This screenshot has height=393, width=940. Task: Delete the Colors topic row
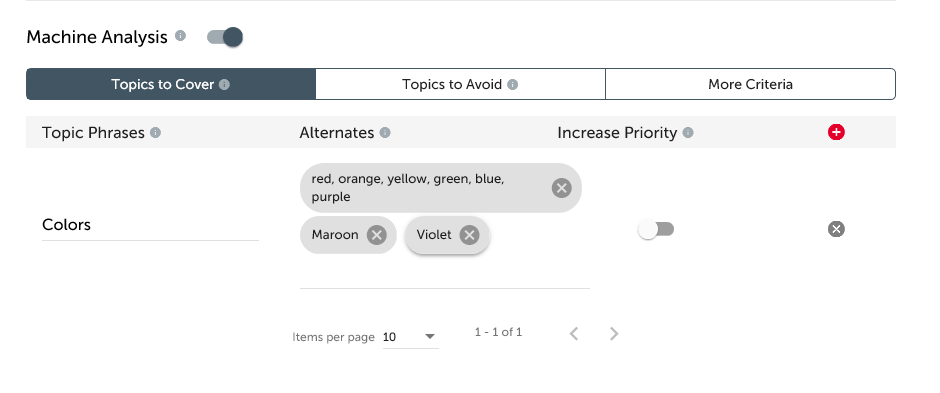pyautogui.click(x=836, y=229)
